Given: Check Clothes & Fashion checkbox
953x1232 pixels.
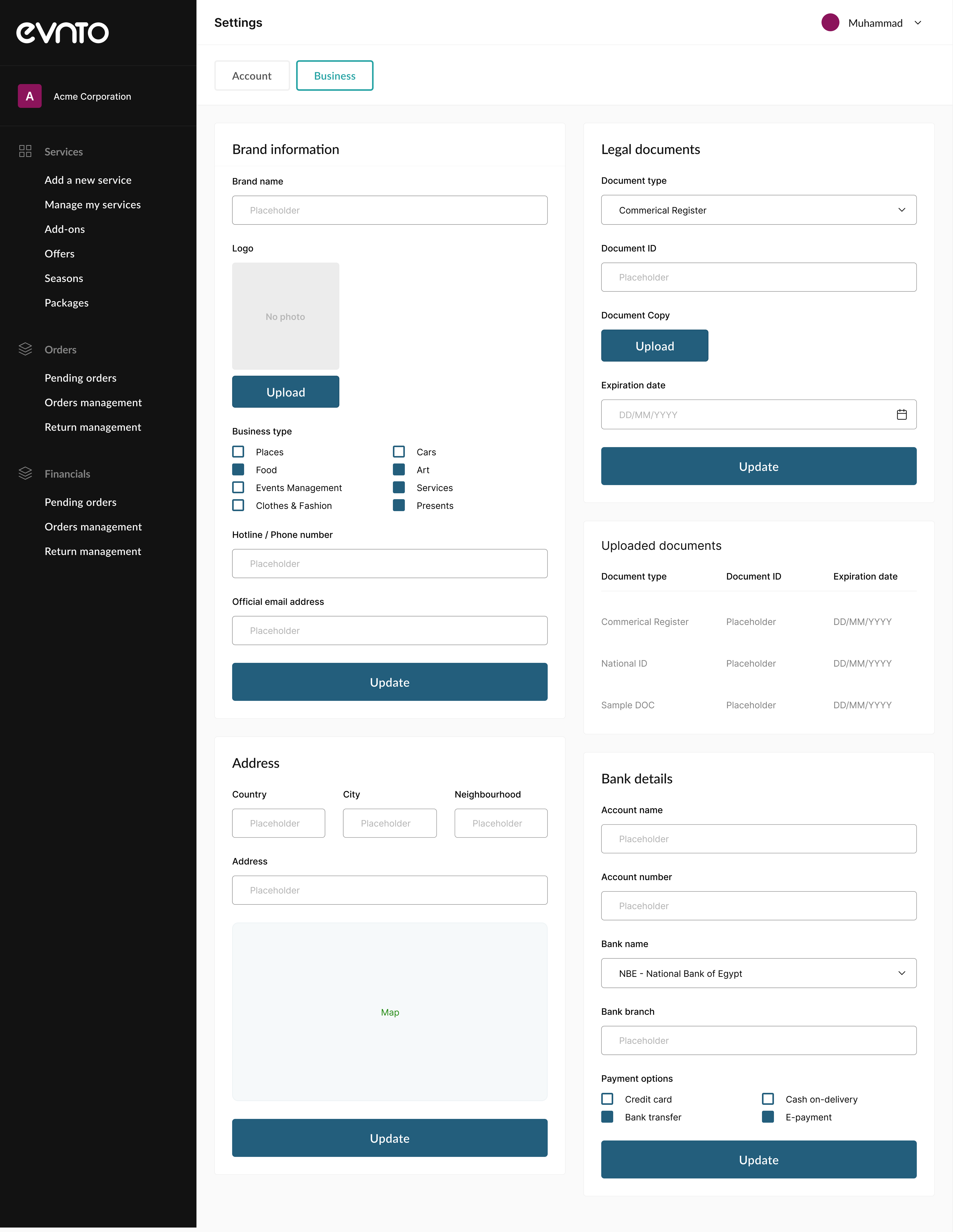Looking at the screenshot, I should point(238,505).
